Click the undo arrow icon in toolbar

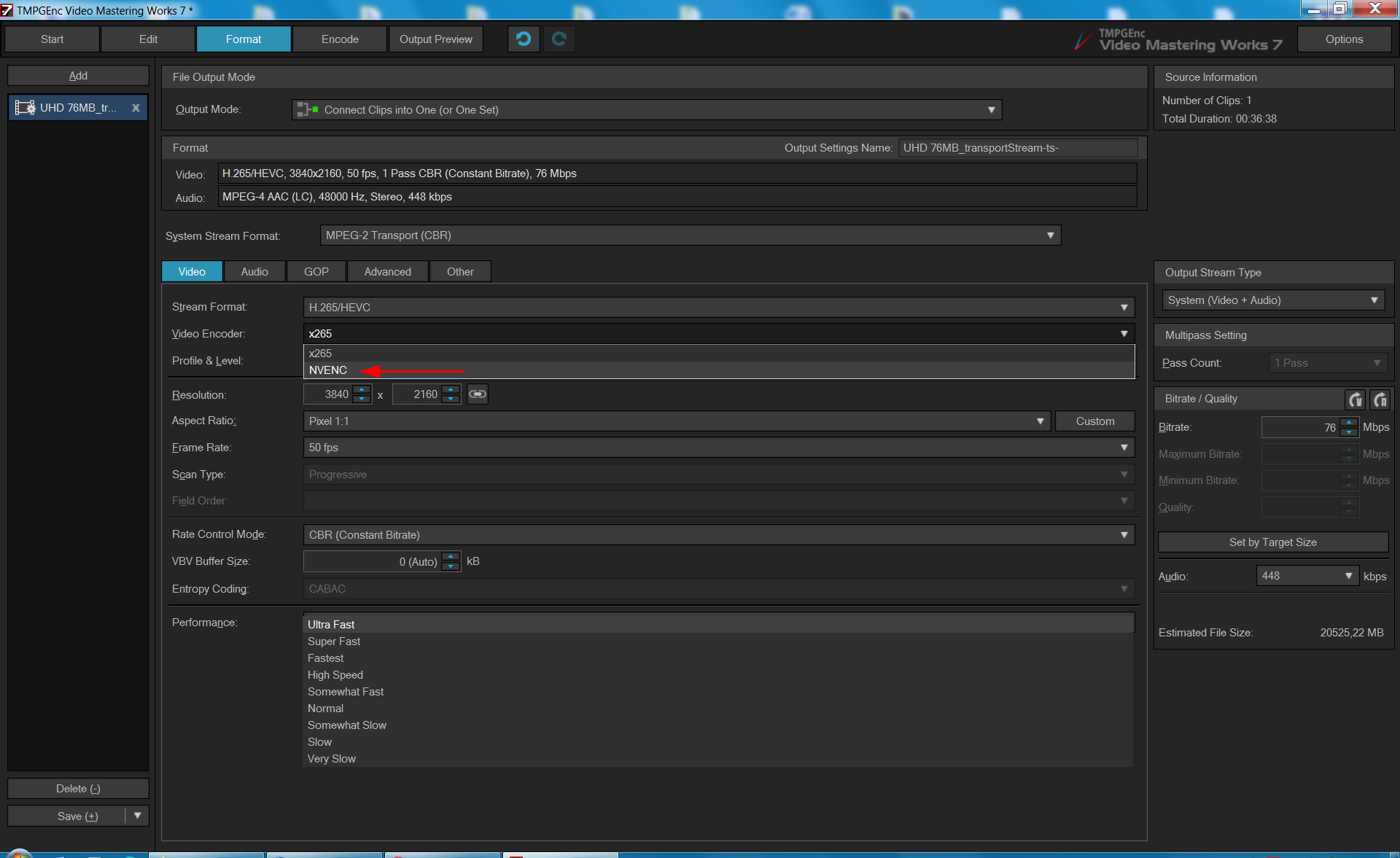(524, 39)
